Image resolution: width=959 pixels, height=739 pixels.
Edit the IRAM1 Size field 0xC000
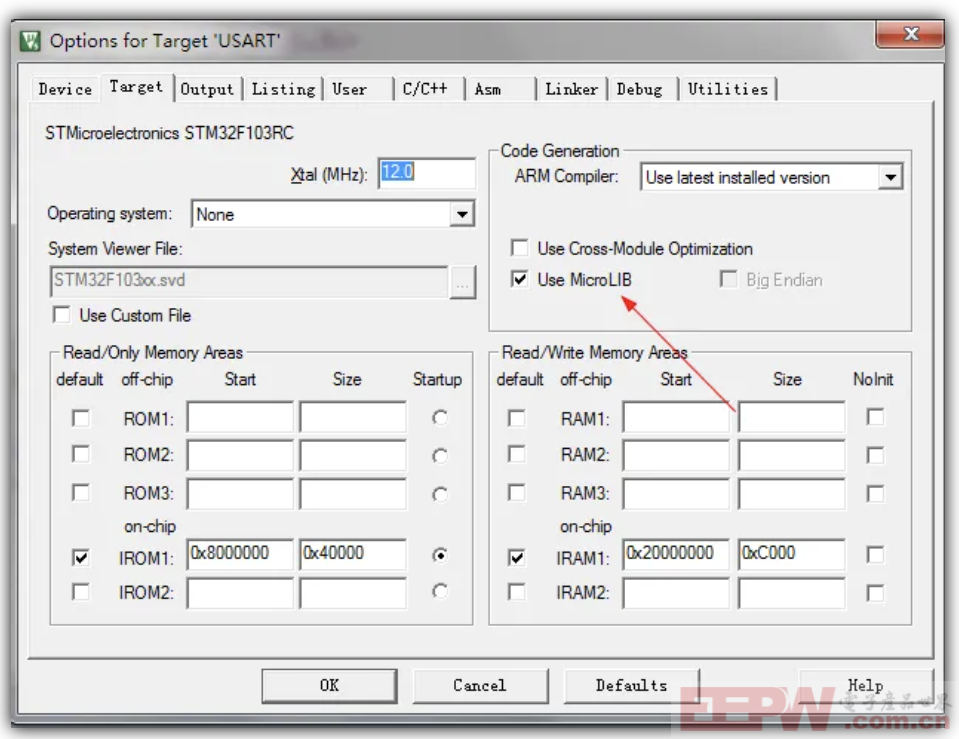coord(792,554)
